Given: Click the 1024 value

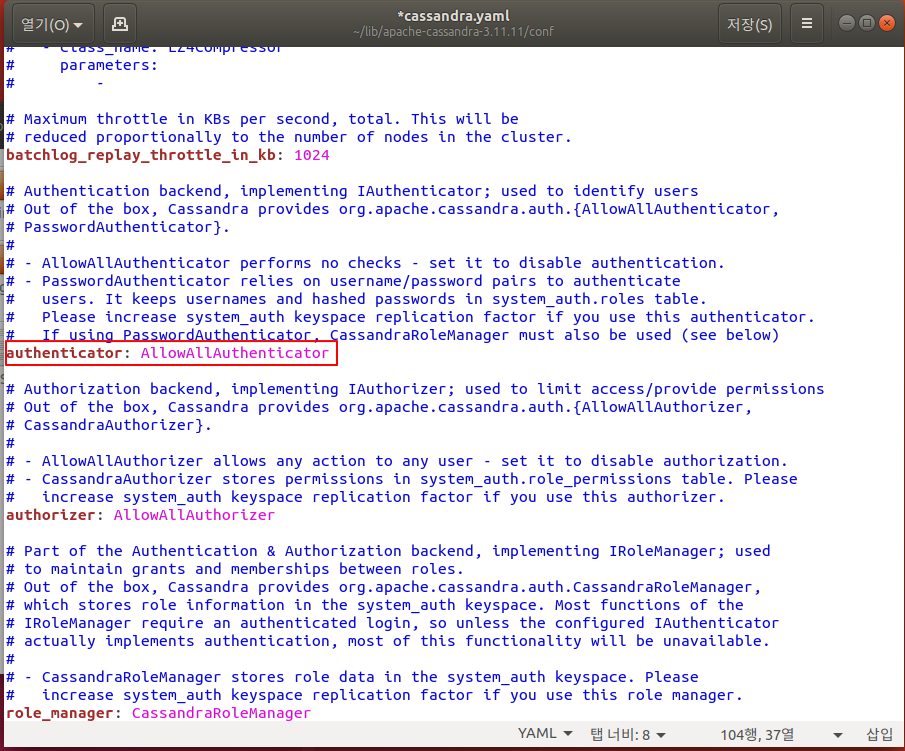Looking at the screenshot, I should point(312,155).
